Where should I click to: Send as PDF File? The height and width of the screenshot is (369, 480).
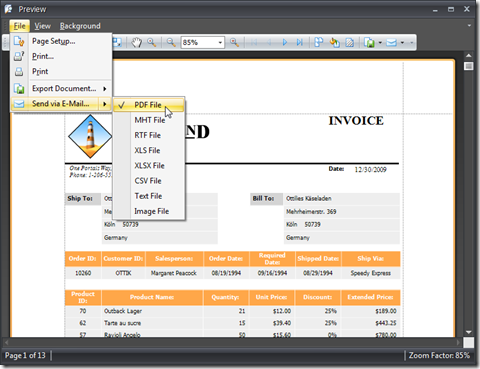pyautogui.click(x=149, y=105)
